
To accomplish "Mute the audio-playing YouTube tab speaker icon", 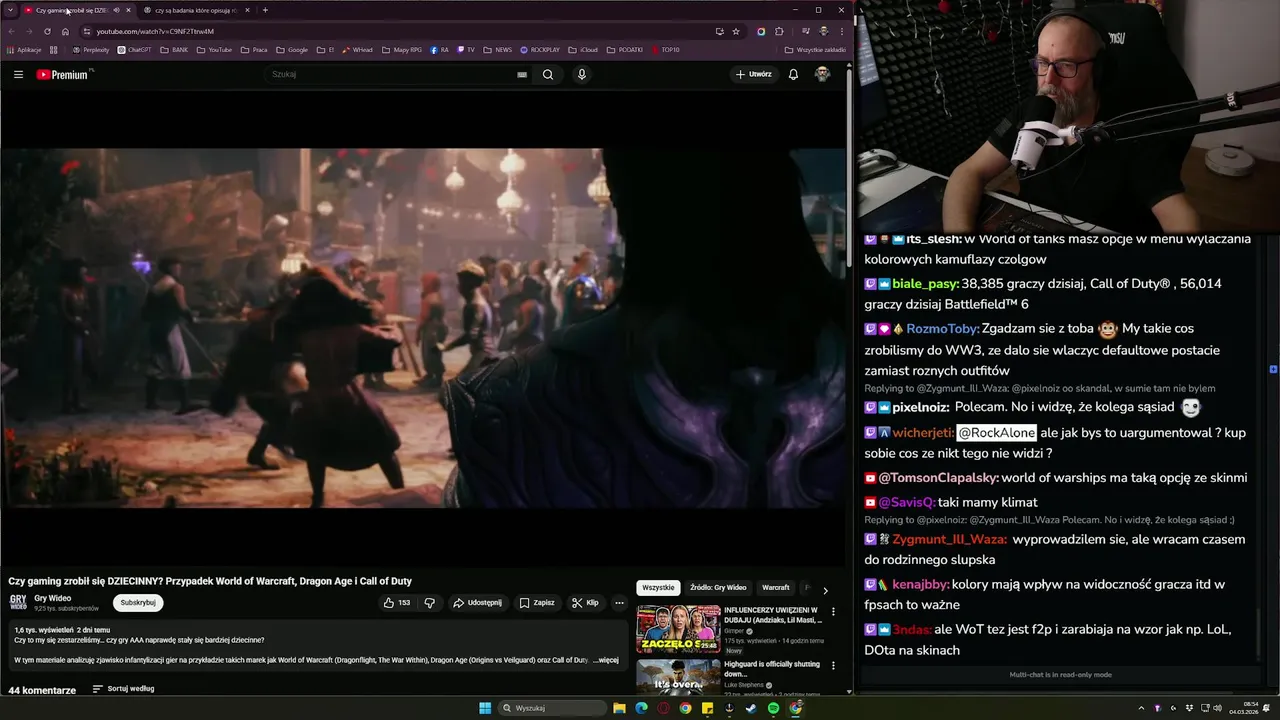I will pos(116,10).
